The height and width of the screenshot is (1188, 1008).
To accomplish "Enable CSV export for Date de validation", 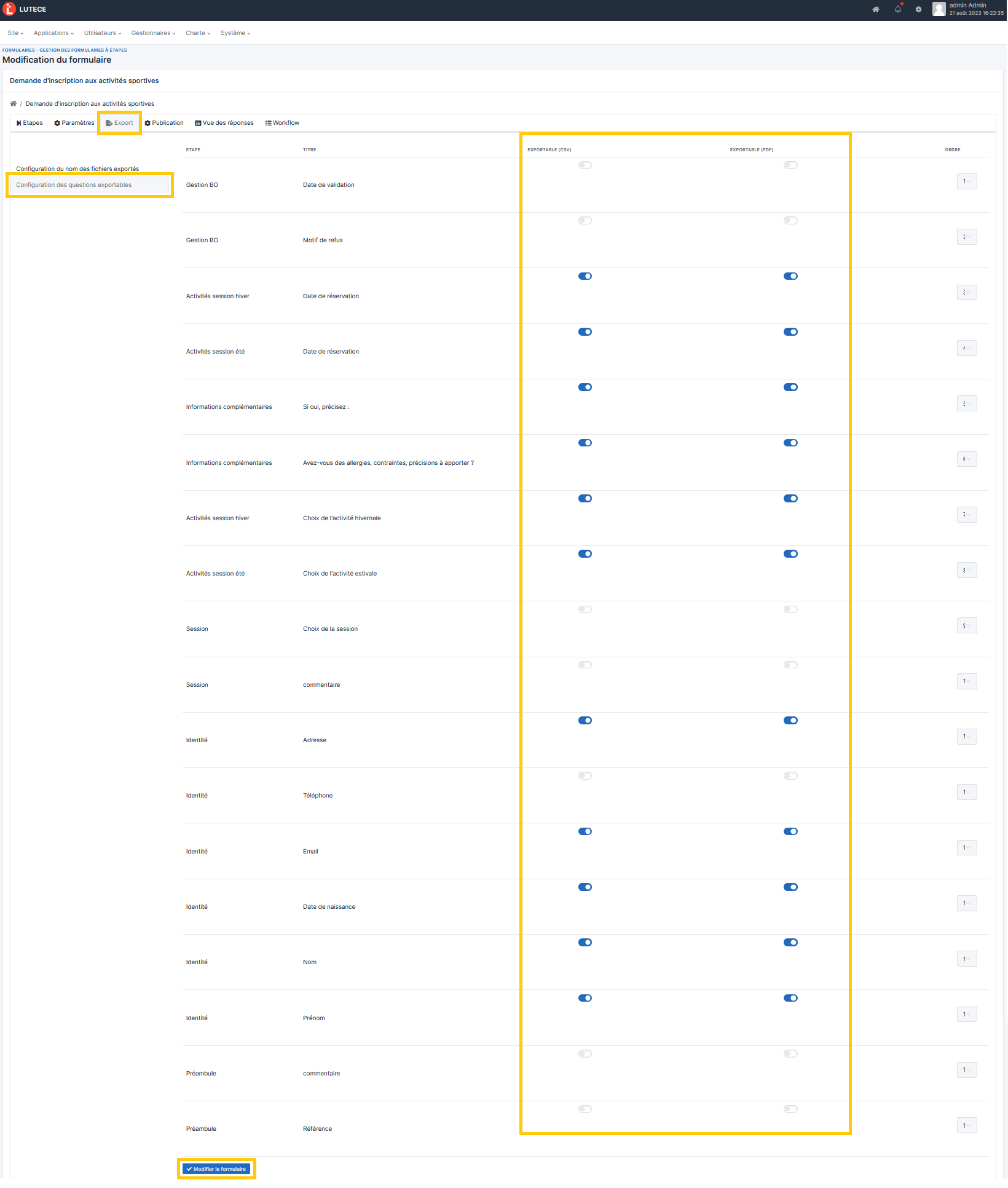I will (x=585, y=165).
